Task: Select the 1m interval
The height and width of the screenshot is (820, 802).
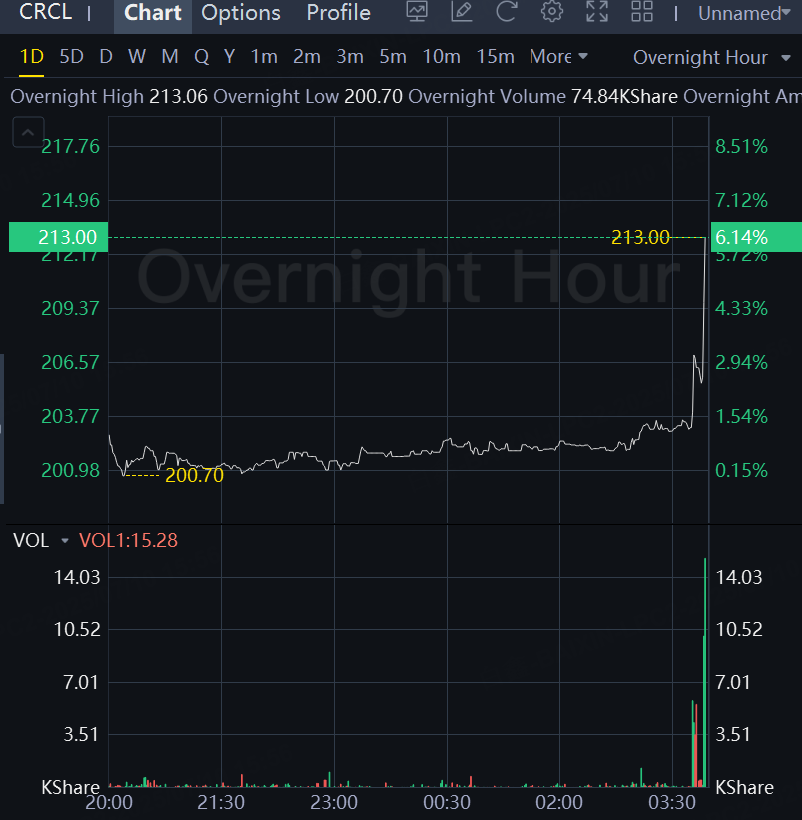Action: tap(264, 56)
